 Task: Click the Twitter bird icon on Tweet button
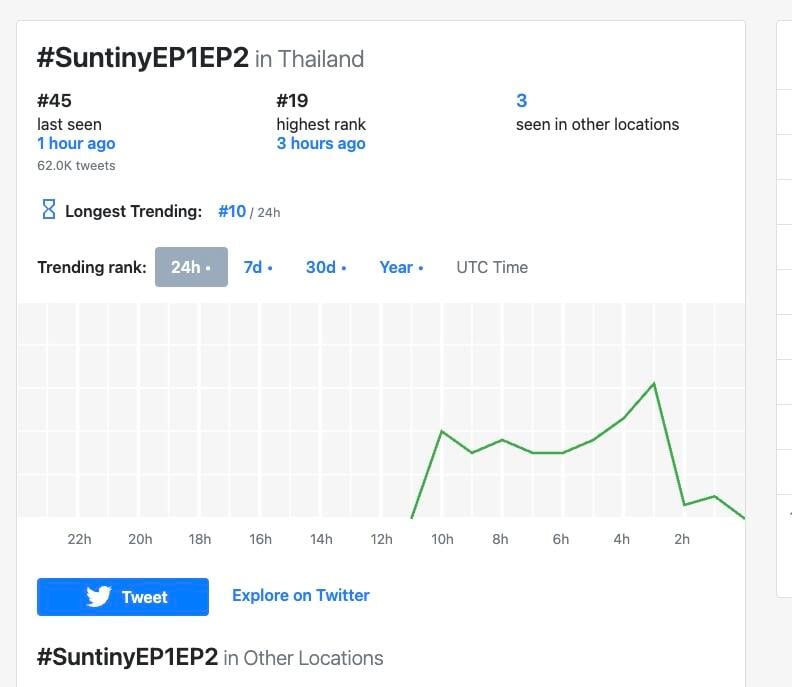pos(98,597)
